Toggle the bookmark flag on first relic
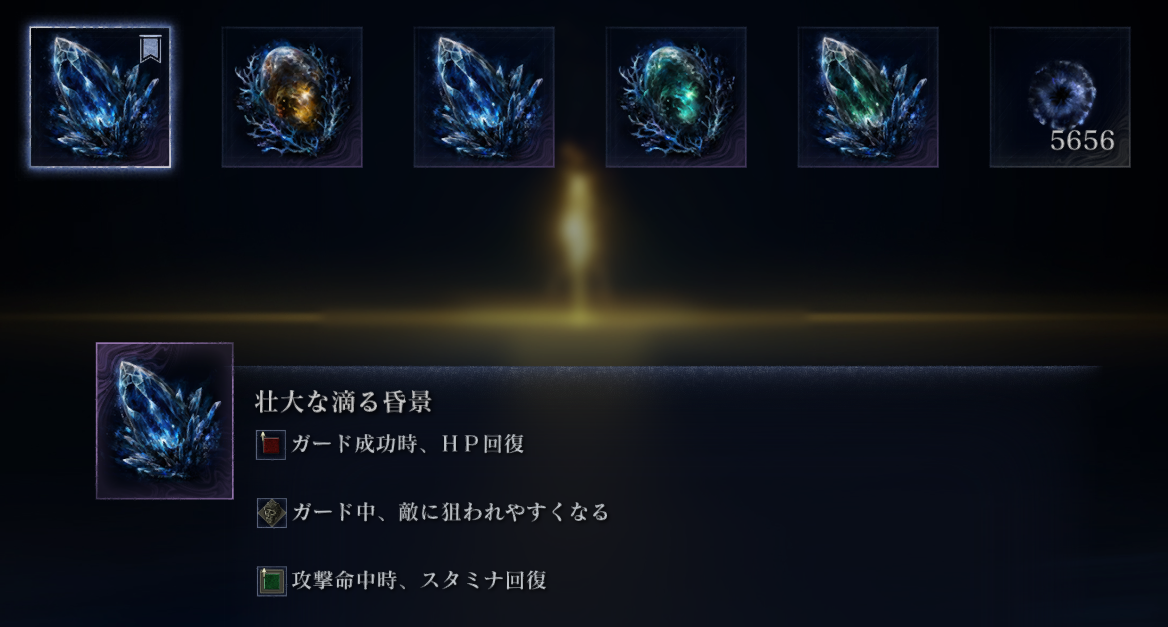This screenshot has width=1168, height=627. [x=150, y=49]
